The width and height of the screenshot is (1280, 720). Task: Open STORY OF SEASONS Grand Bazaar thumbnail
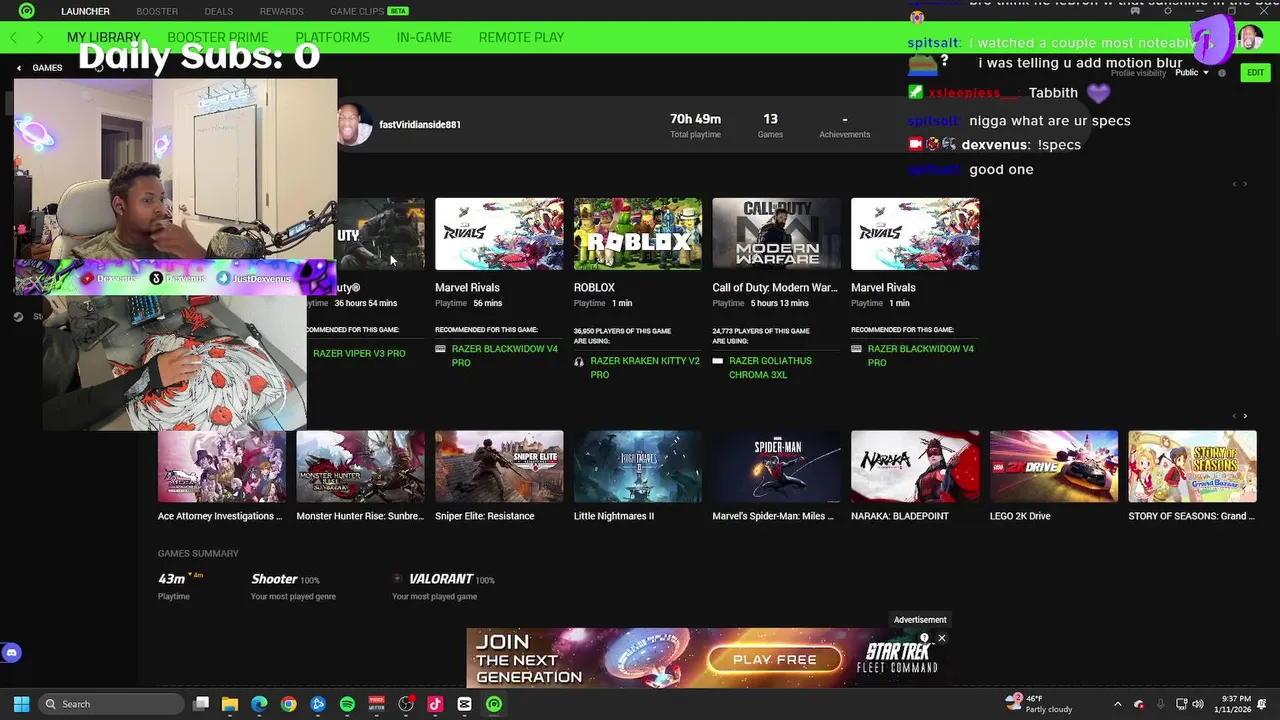[1192, 466]
